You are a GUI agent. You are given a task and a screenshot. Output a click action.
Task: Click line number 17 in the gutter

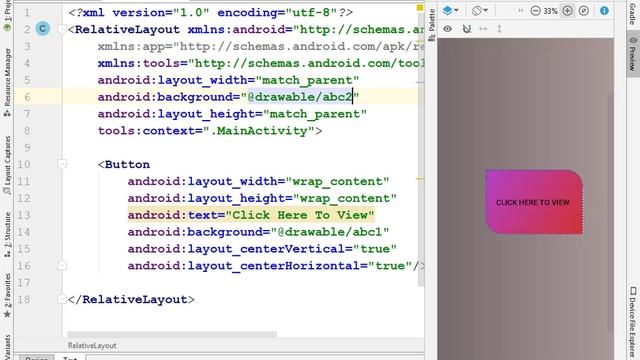click(23, 282)
